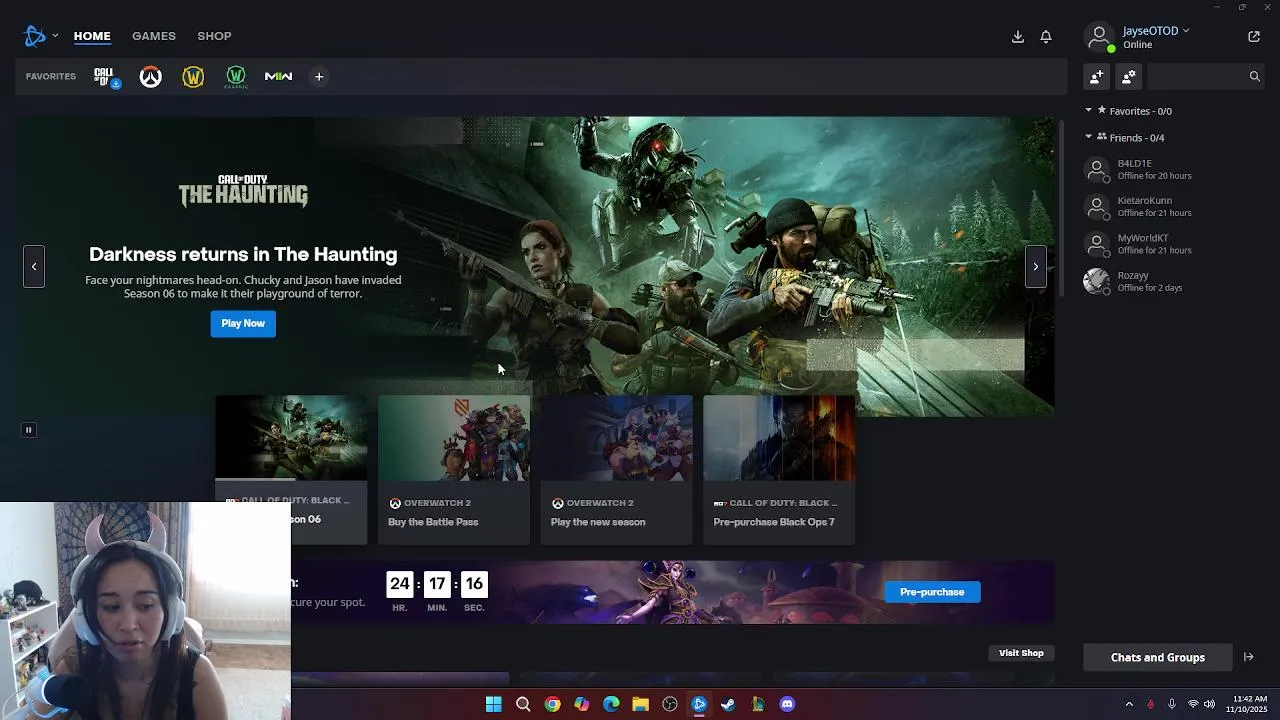This screenshot has height=720, width=1280.
Task: Launch Google Chrome from taskbar
Action: 552,704
